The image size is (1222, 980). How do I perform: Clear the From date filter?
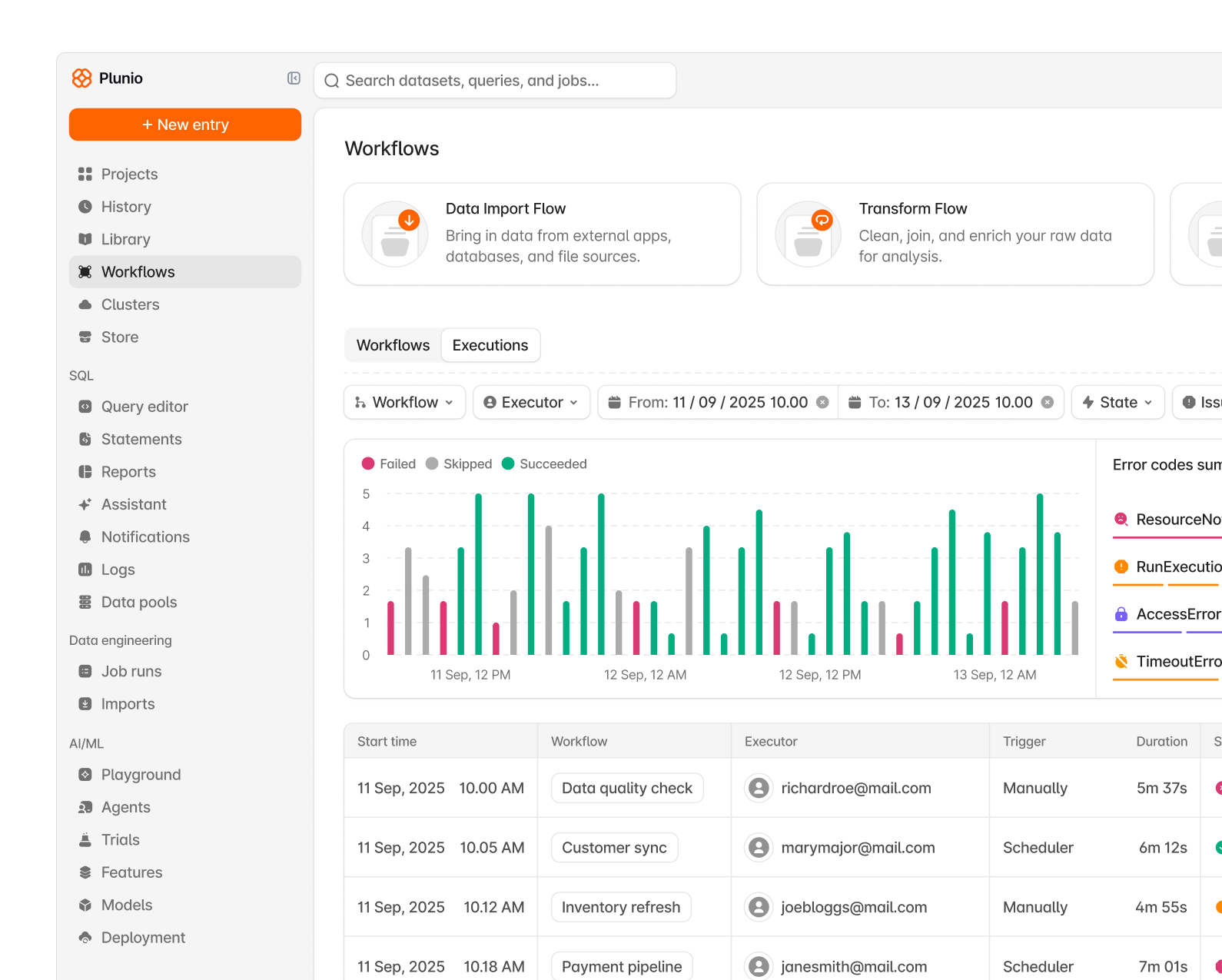coord(822,402)
